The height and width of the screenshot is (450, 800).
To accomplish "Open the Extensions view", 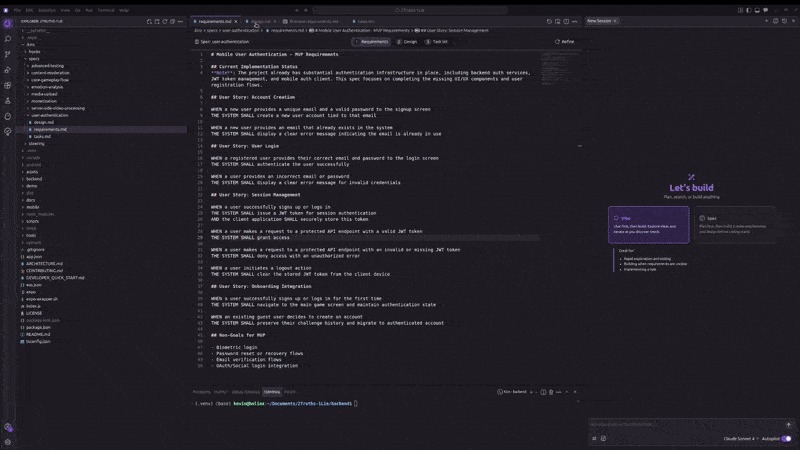I will pos(8,85).
